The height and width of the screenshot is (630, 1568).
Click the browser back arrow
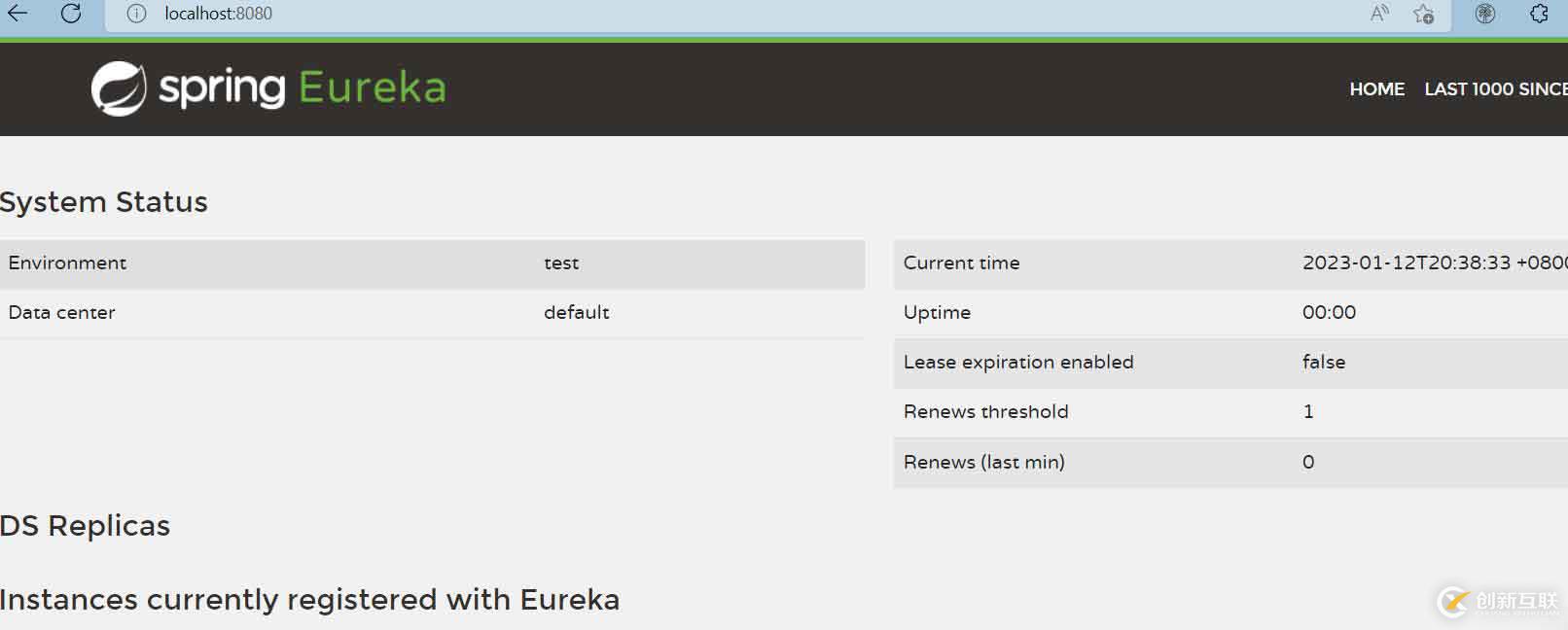coord(18,14)
